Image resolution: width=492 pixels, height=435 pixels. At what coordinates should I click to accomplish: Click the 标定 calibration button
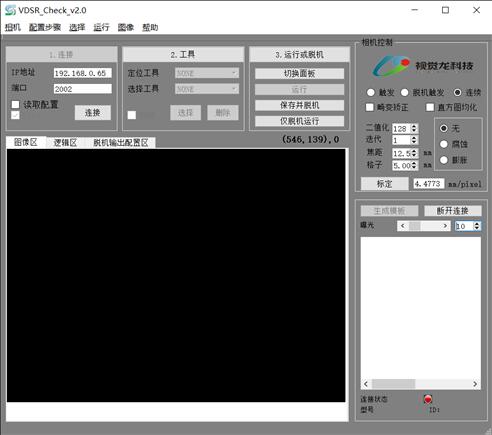click(x=385, y=184)
